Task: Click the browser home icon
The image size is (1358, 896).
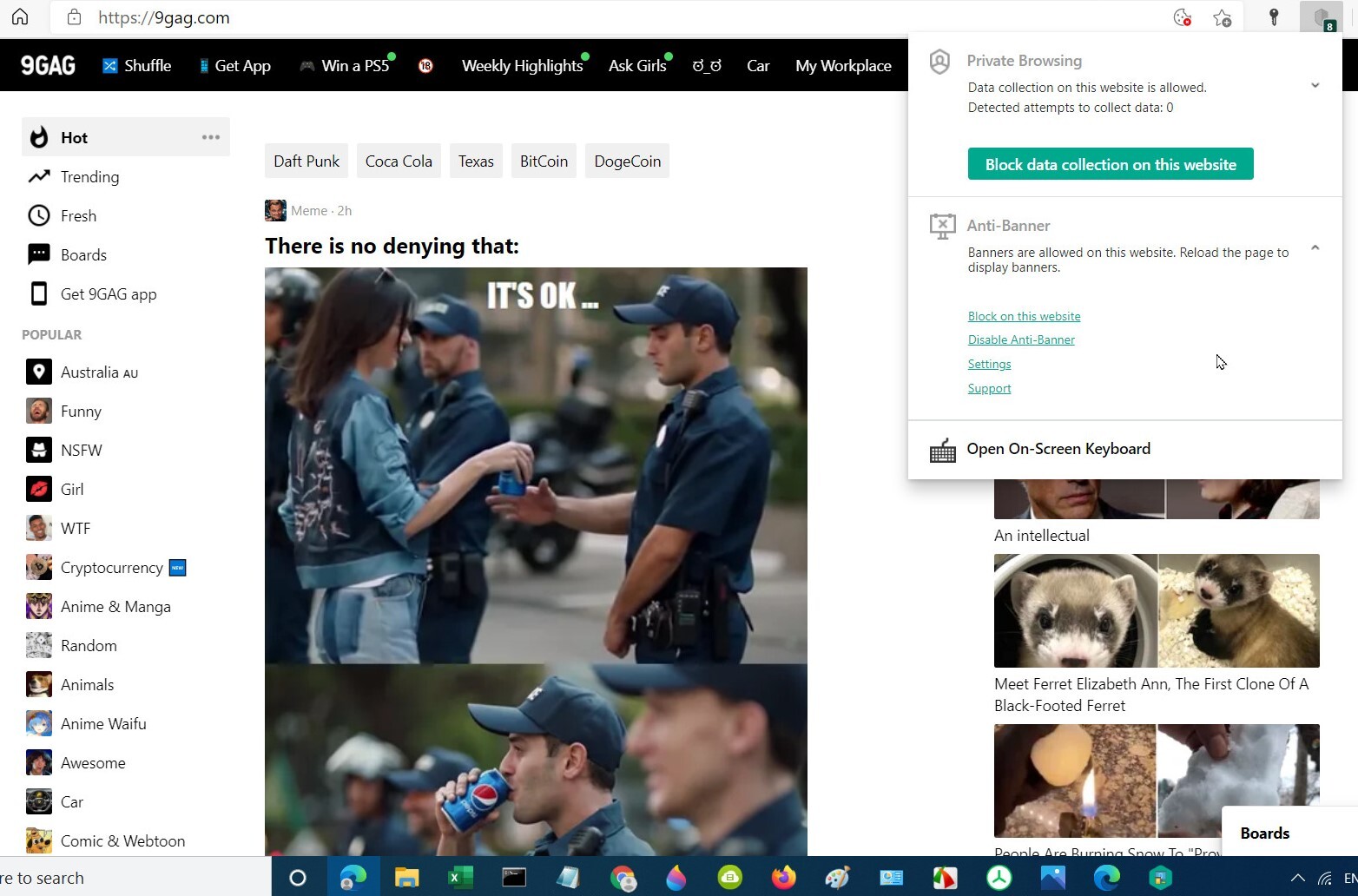Action: 20,17
